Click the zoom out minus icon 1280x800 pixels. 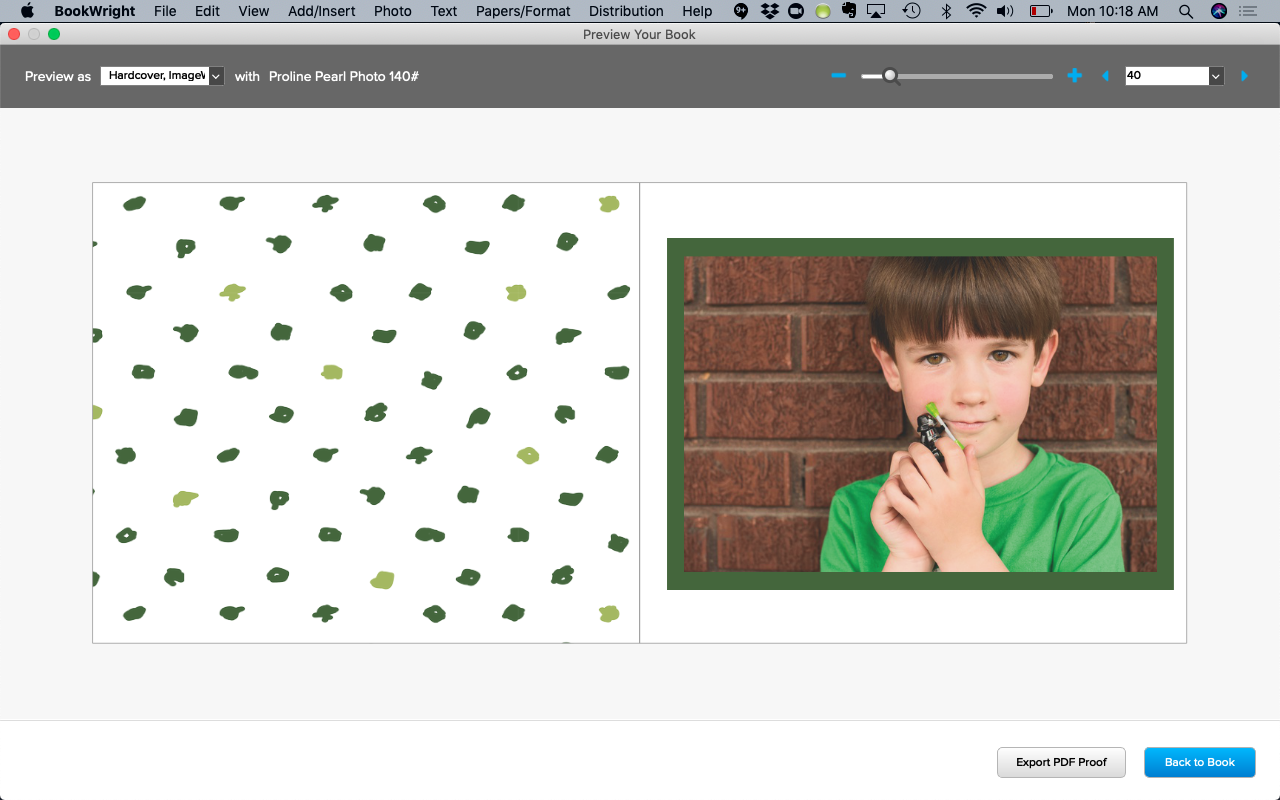[x=839, y=76]
